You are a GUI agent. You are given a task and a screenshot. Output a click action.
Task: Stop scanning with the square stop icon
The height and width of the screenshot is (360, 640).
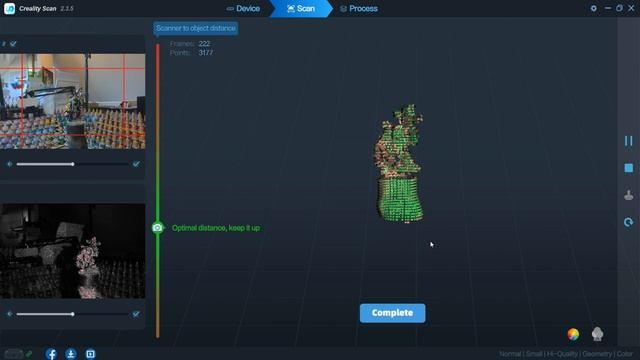point(629,168)
